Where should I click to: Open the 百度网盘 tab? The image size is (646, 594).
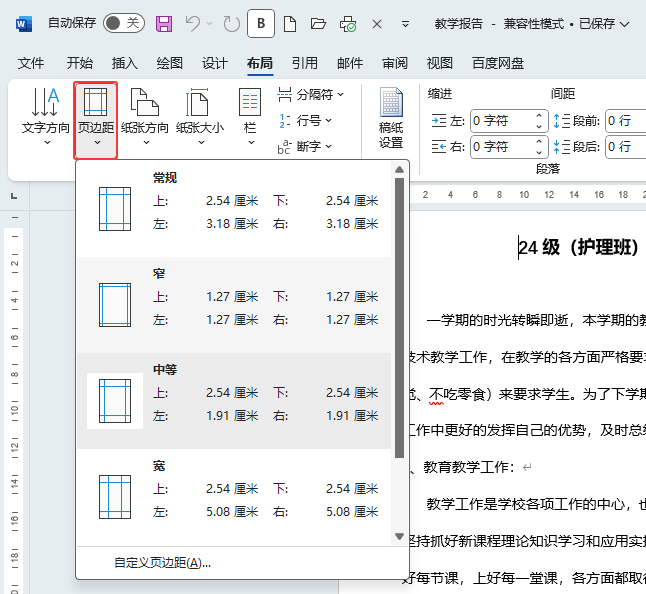coord(498,63)
